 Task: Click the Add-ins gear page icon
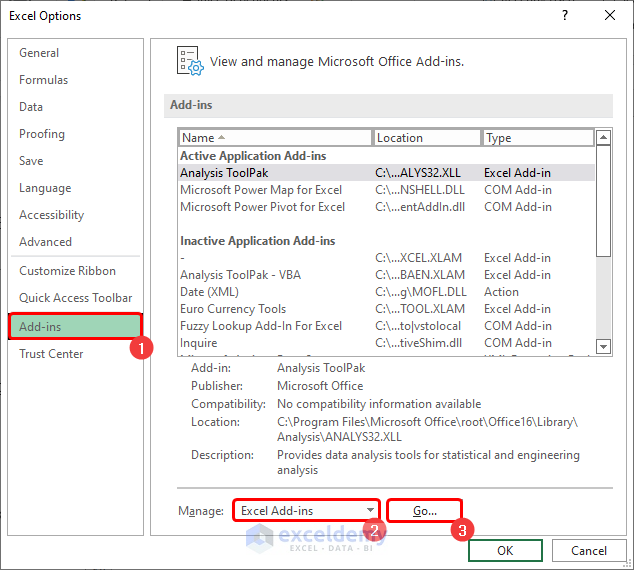coord(190,61)
